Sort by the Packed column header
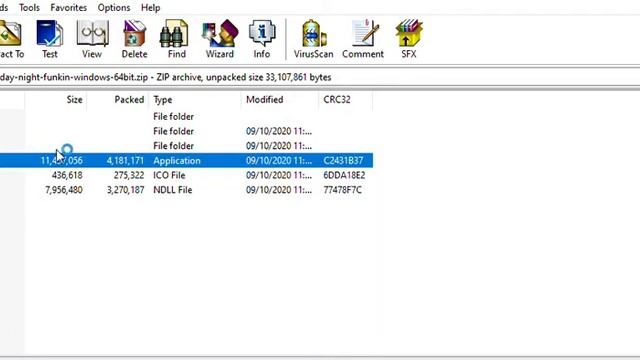This screenshot has width=640, height=360. point(129,100)
